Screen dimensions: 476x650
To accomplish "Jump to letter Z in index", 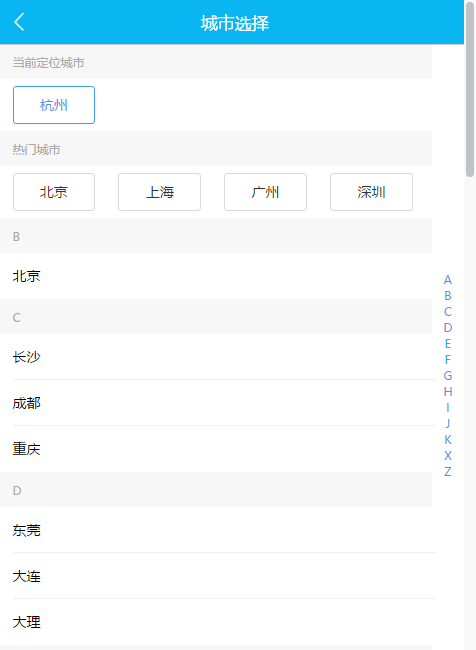I will tap(447, 472).
